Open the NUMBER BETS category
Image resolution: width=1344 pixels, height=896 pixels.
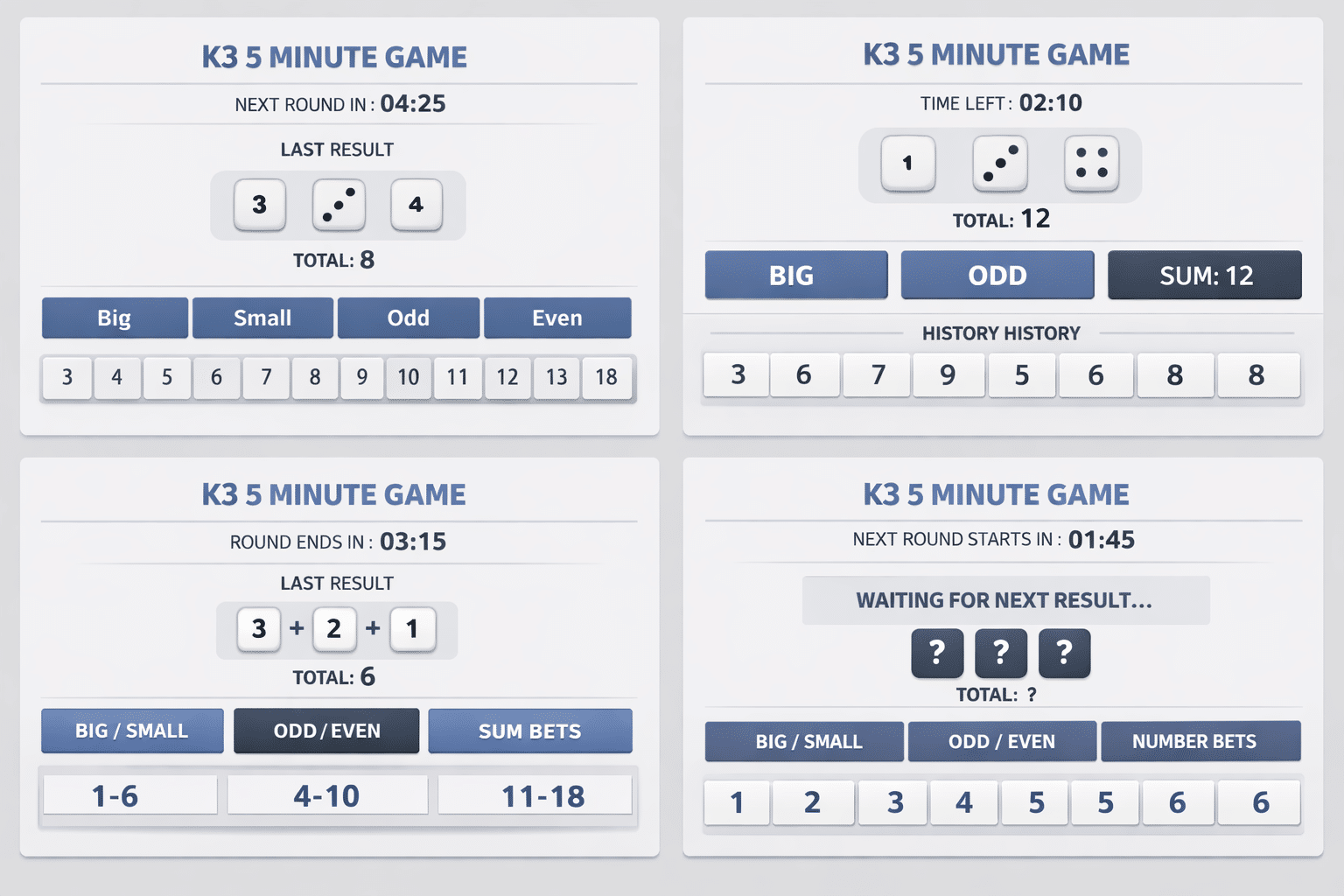pyautogui.click(x=1200, y=741)
